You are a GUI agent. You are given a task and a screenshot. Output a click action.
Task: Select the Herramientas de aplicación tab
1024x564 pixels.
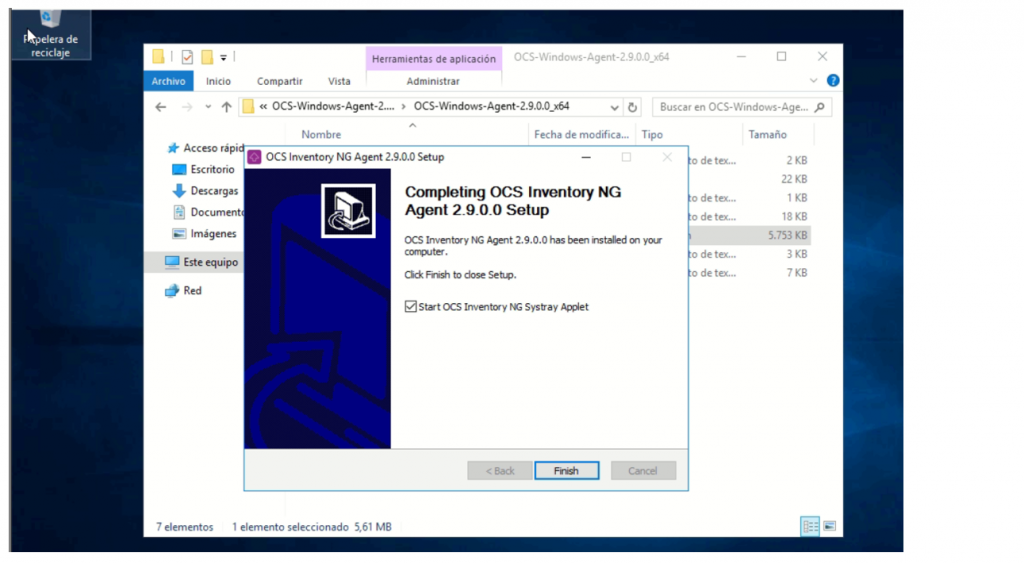[x=434, y=59]
